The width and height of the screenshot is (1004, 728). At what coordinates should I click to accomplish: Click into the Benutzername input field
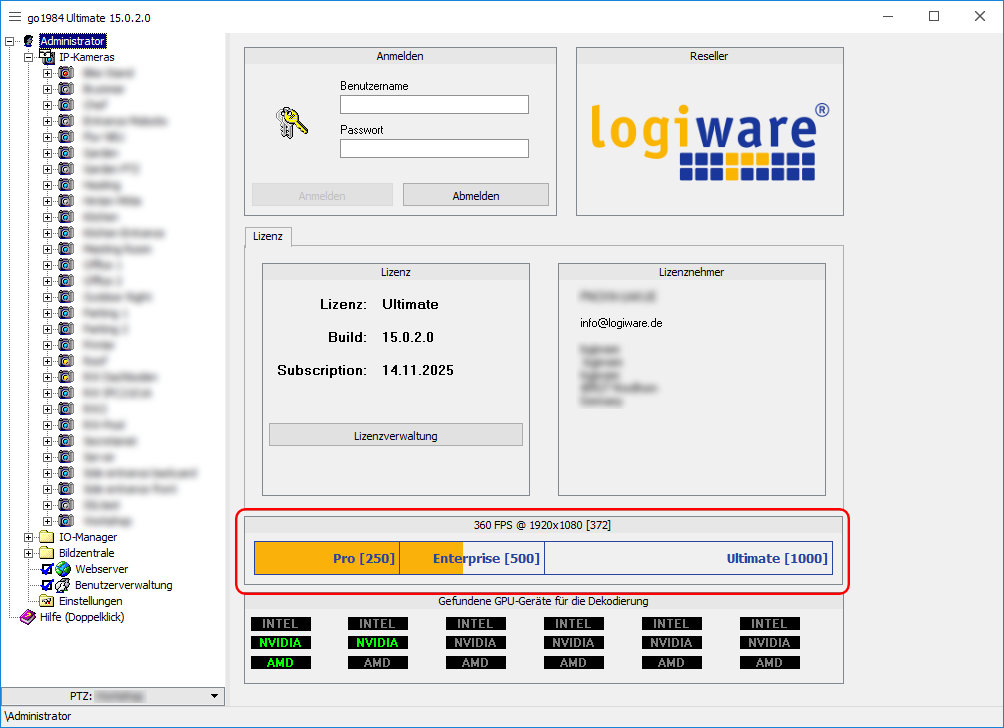(434, 105)
